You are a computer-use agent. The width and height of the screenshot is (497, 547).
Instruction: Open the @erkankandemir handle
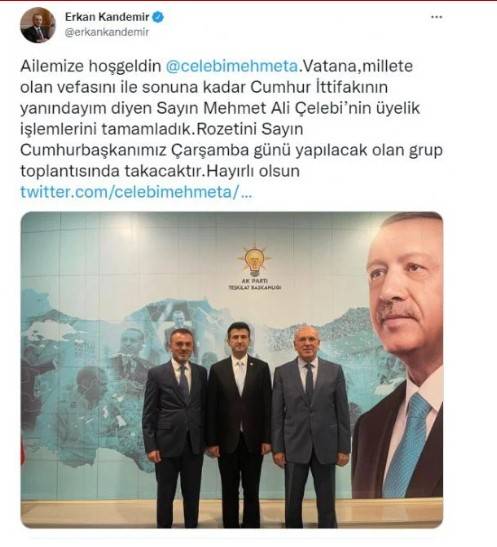click(107, 32)
